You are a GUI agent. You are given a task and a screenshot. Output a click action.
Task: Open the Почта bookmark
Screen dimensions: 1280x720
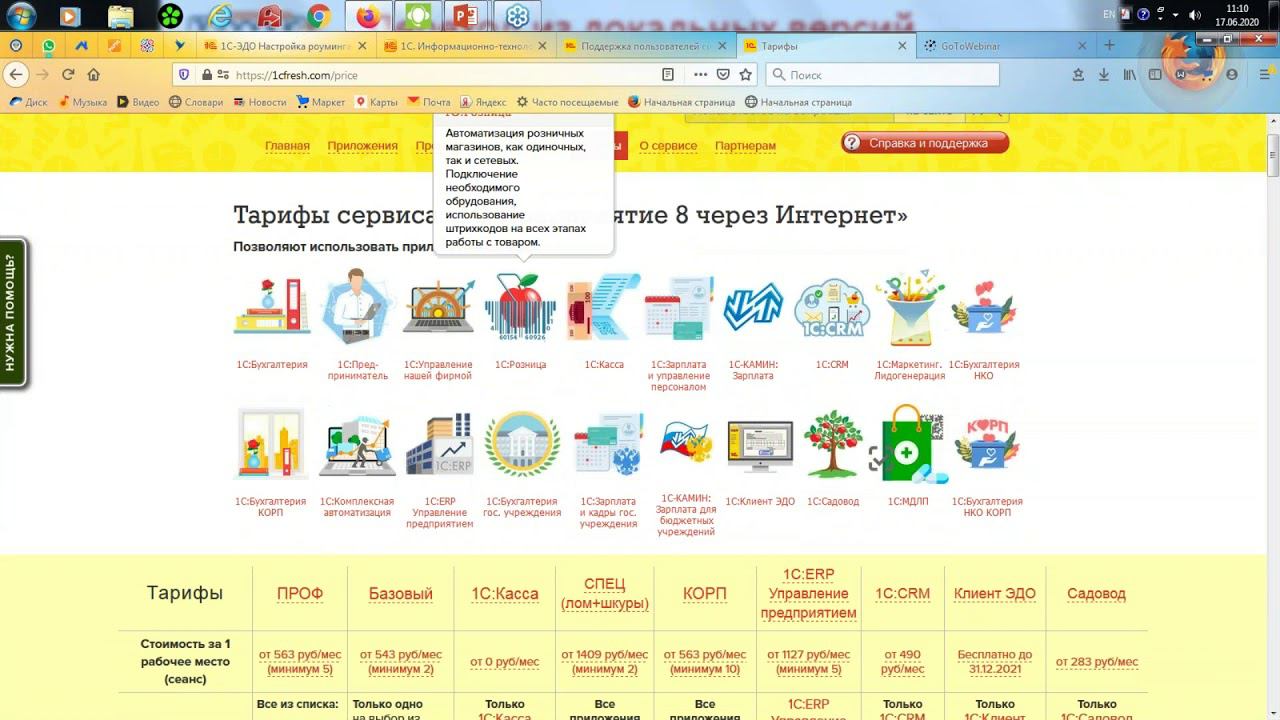point(429,102)
